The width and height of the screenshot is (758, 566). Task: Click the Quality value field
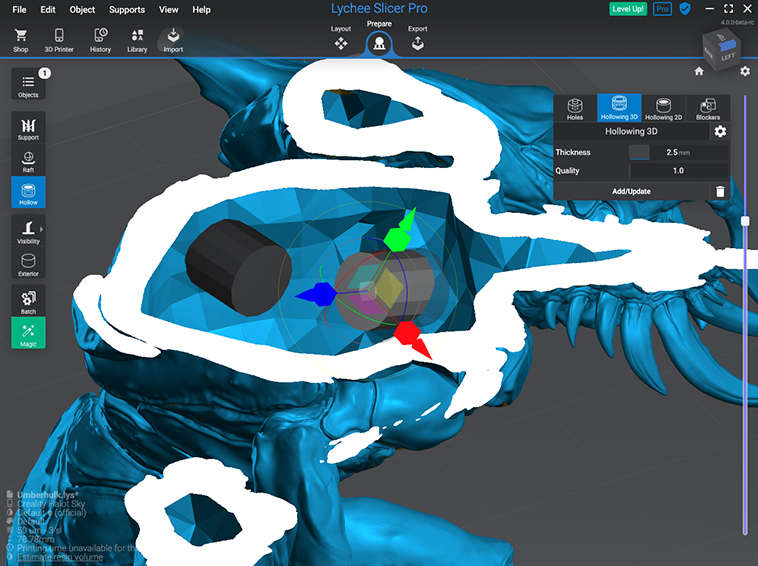pyautogui.click(x=678, y=171)
